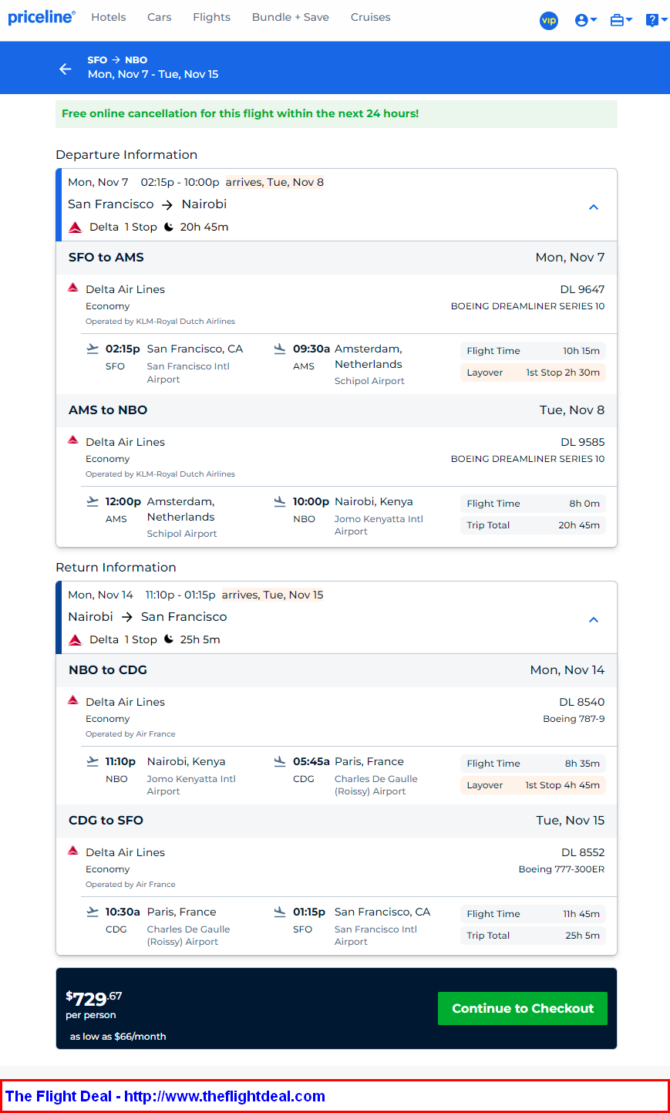
Task: Select the Hotels menu item
Action: pyautogui.click(x=109, y=17)
